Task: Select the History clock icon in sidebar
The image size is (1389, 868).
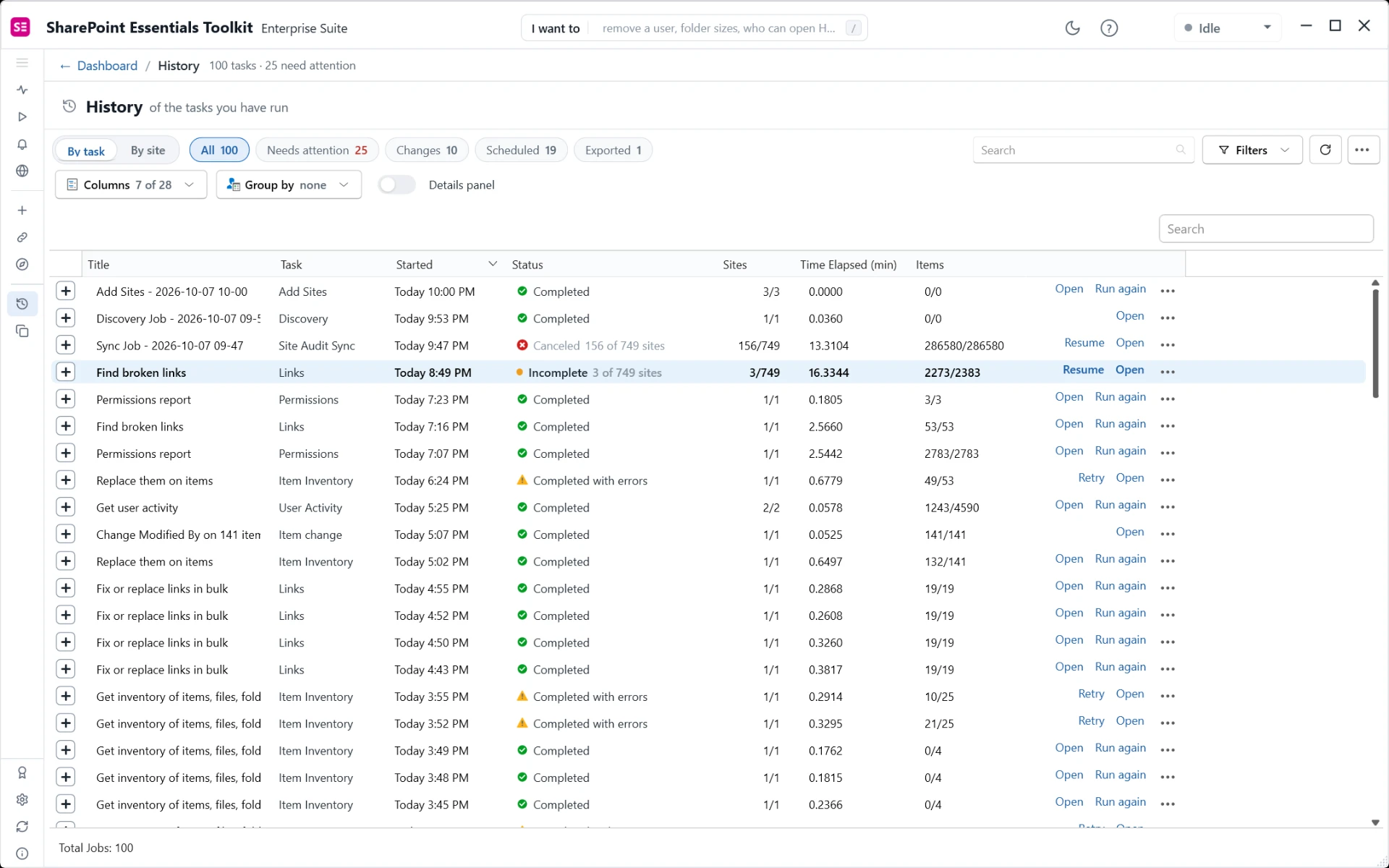Action: tap(22, 304)
